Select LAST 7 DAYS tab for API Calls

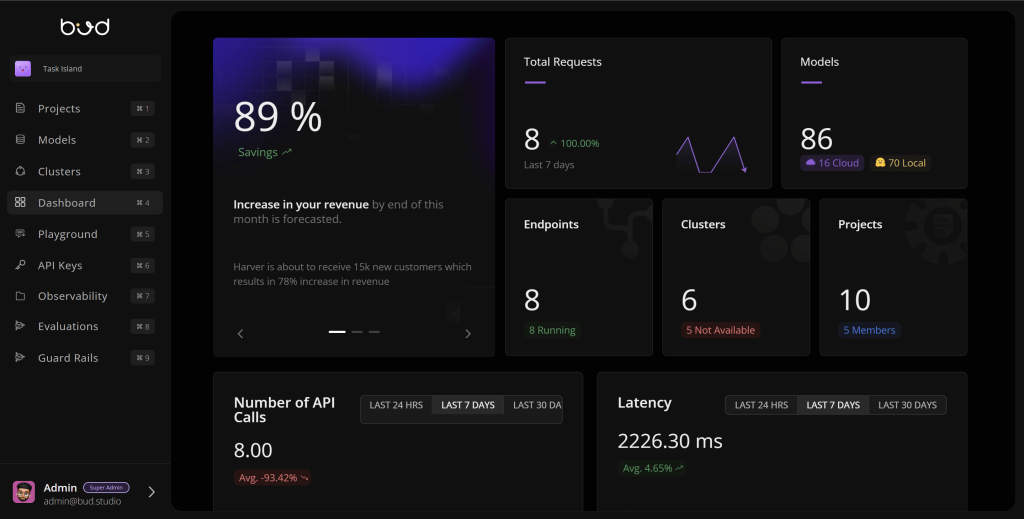click(468, 405)
